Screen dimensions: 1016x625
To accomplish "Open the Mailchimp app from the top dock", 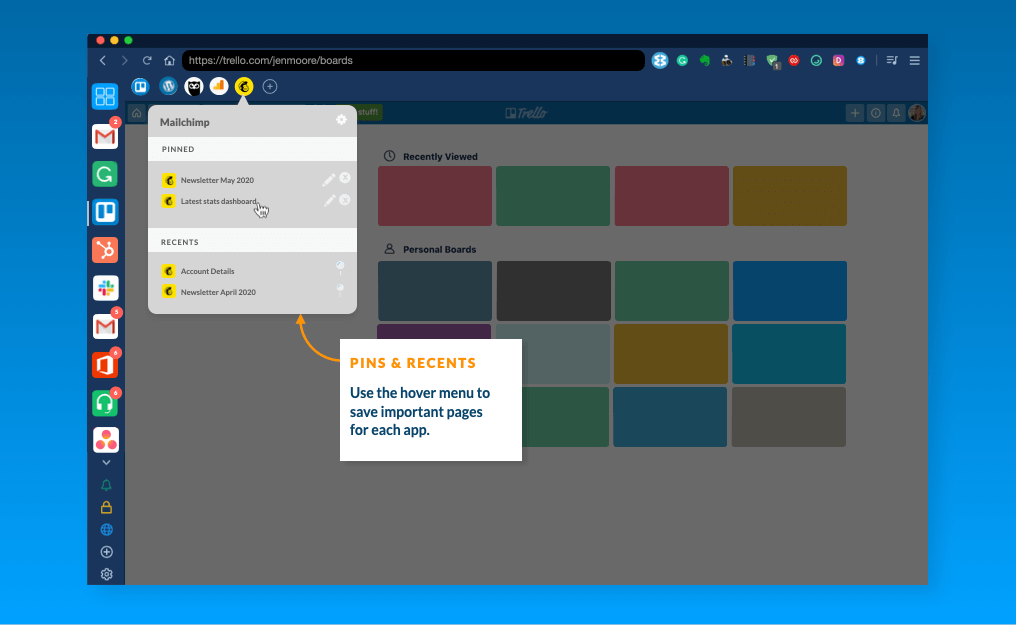I will (x=244, y=86).
